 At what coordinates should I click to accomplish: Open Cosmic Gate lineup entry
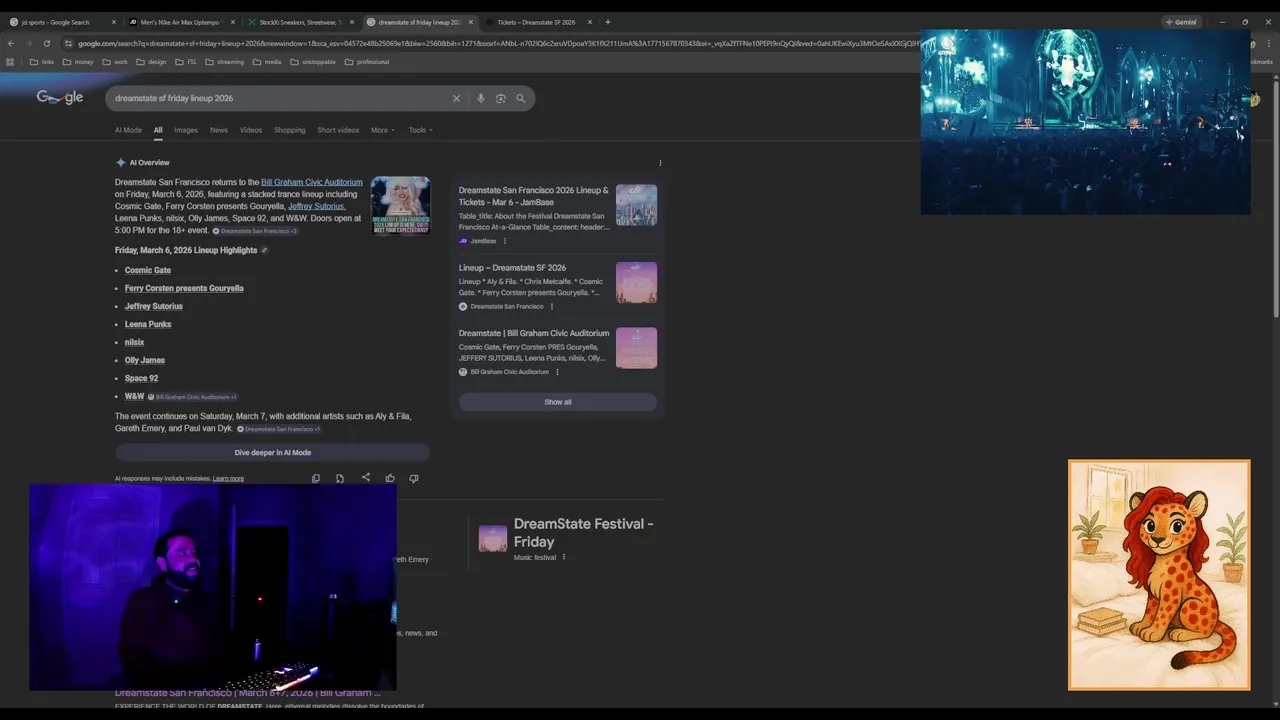pos(148,270)
